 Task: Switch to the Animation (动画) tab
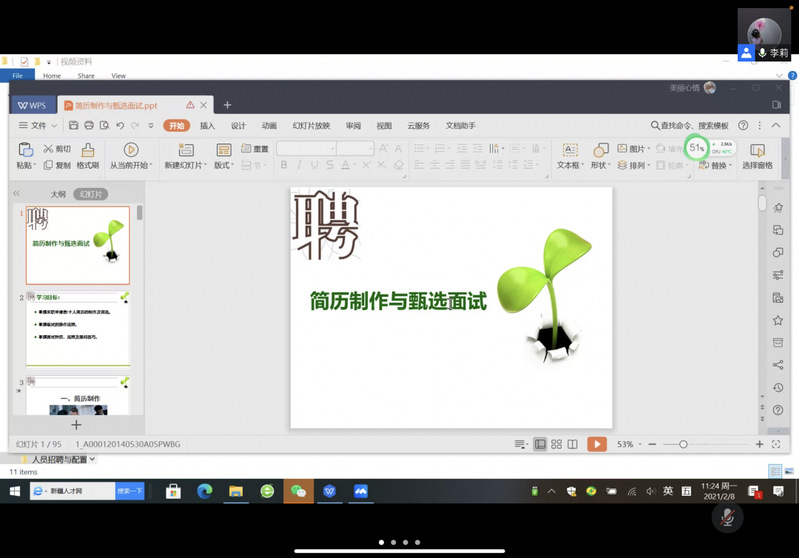269,126
